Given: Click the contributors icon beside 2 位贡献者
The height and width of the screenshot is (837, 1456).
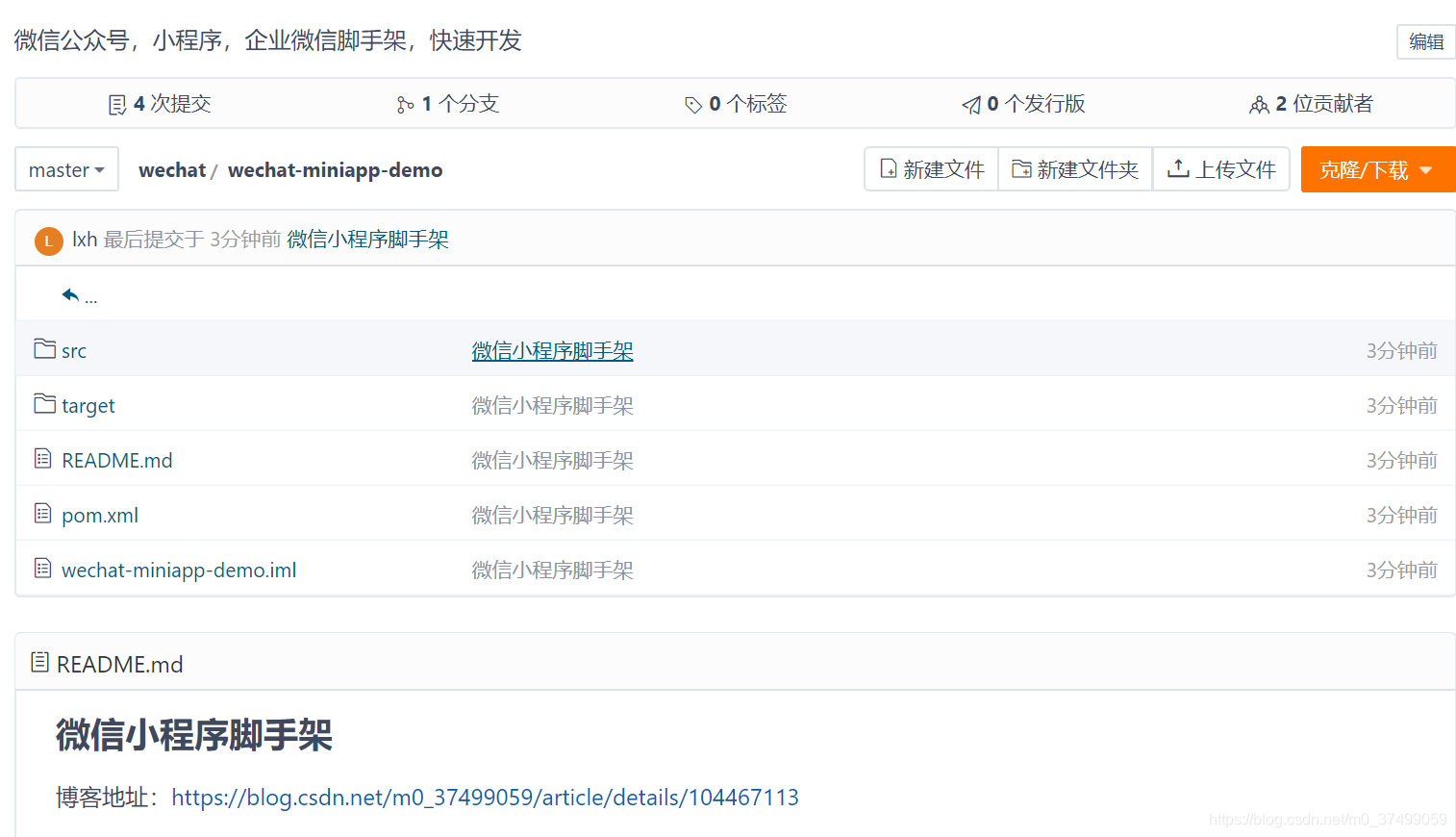Looking at the screenshot, I should pyautogui.click(x=1259, y=105).
